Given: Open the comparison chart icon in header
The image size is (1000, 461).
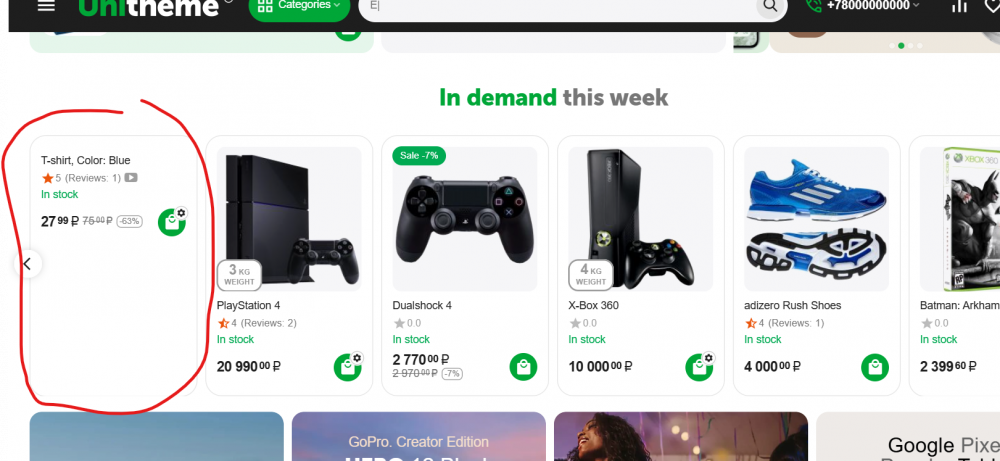Looking at the screenshot, I should tap(959, 5).
